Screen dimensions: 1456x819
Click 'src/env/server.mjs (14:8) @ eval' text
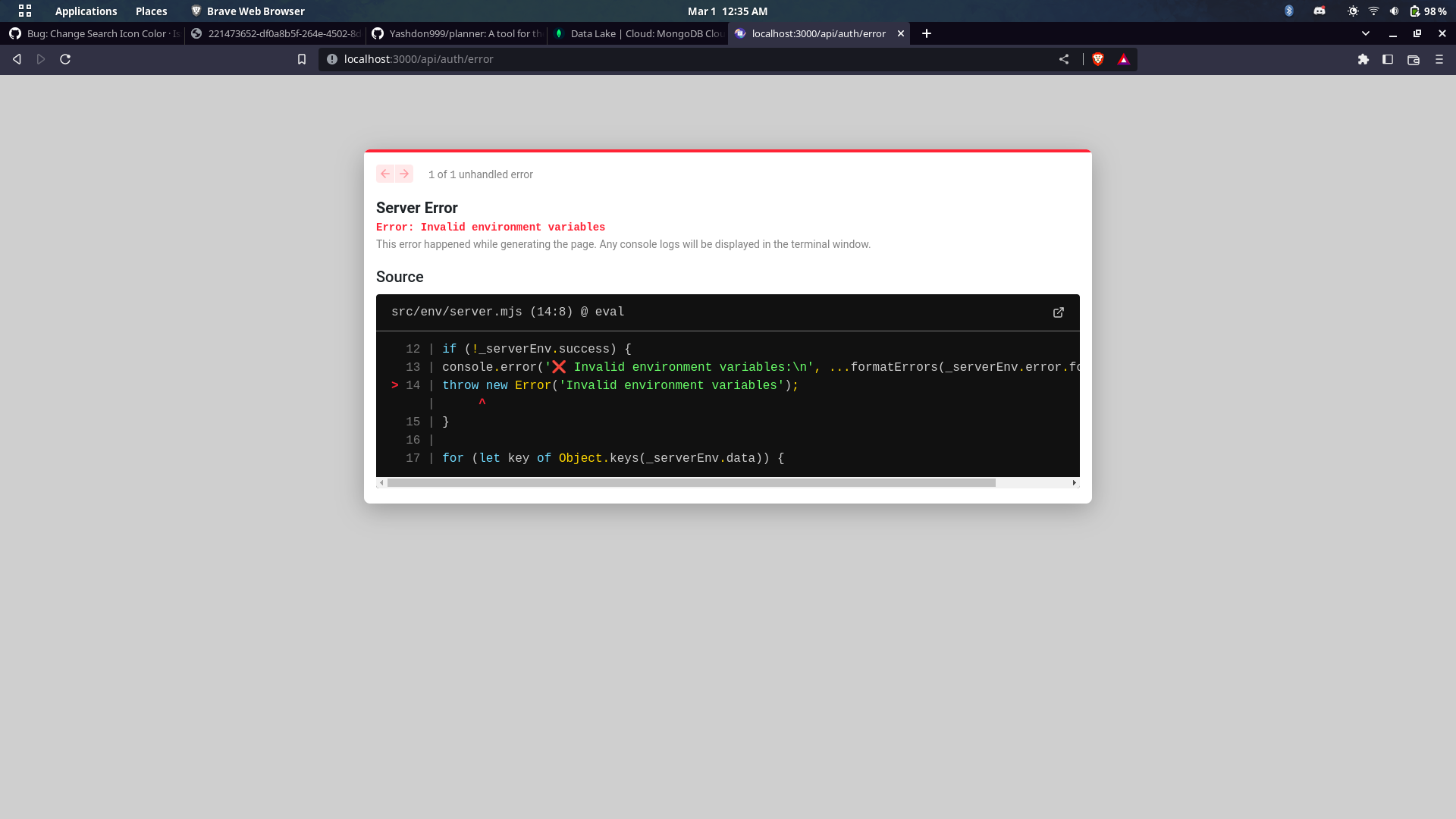508,312
